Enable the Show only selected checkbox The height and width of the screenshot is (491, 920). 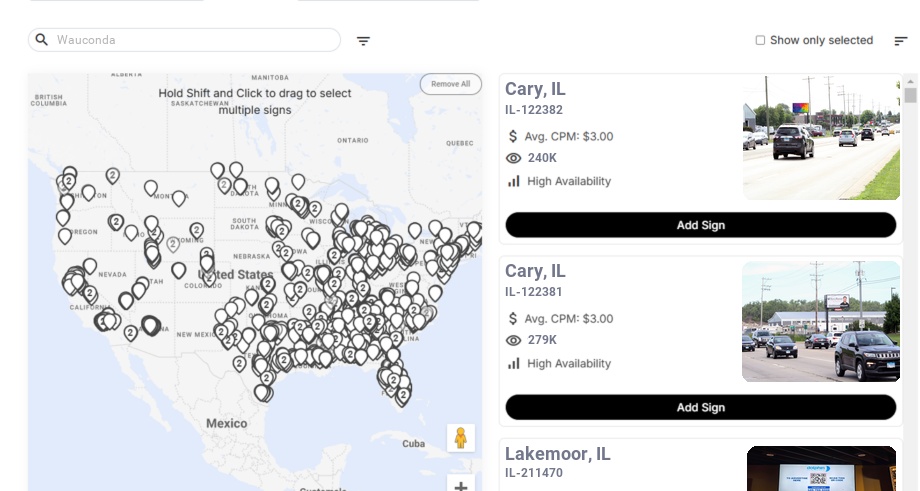click(760, 41)
